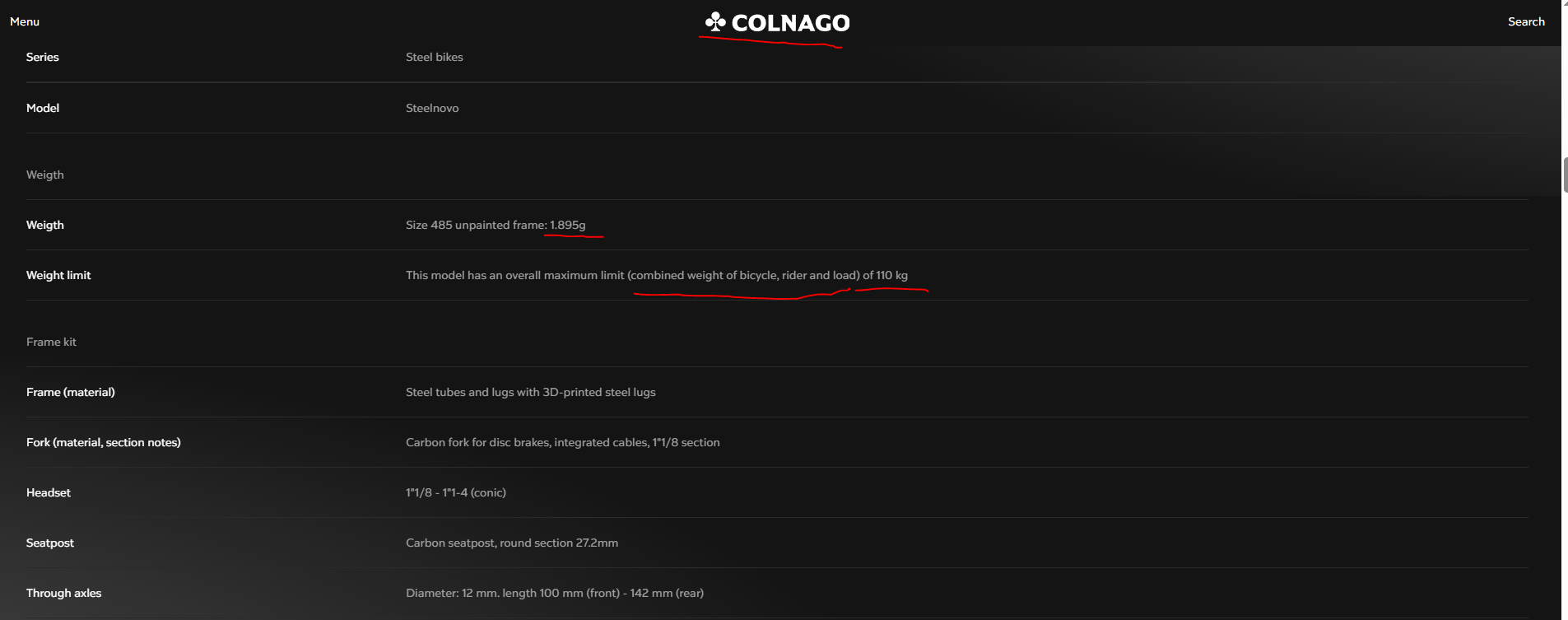Open the Search in the header
This screenshot has width=1568, height=620.
coord(1526,21)
